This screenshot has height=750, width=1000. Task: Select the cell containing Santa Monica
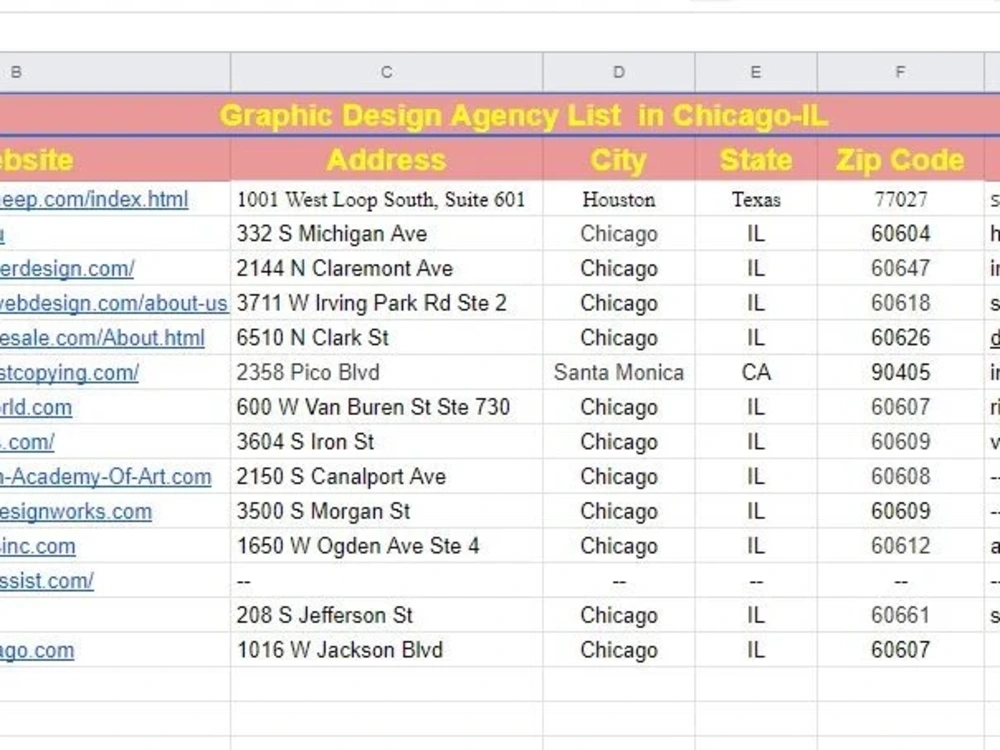[x=618, y=372]
